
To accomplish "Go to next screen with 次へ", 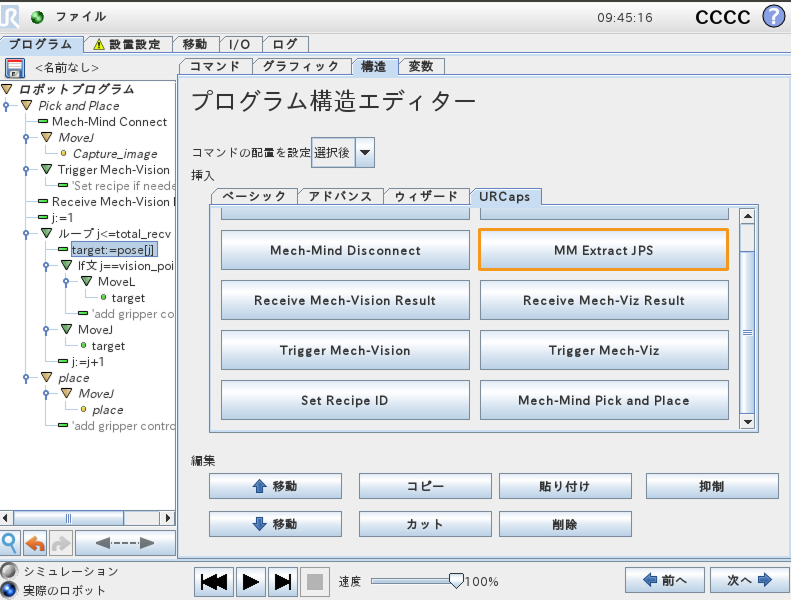I will pyautogui.click(x=750, y=580).
